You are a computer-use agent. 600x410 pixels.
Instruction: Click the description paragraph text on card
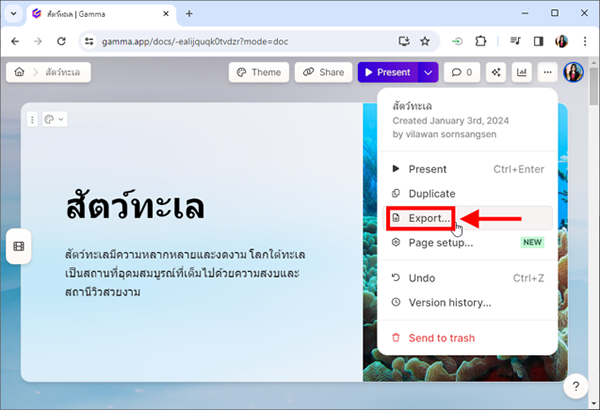click(185, 273)
